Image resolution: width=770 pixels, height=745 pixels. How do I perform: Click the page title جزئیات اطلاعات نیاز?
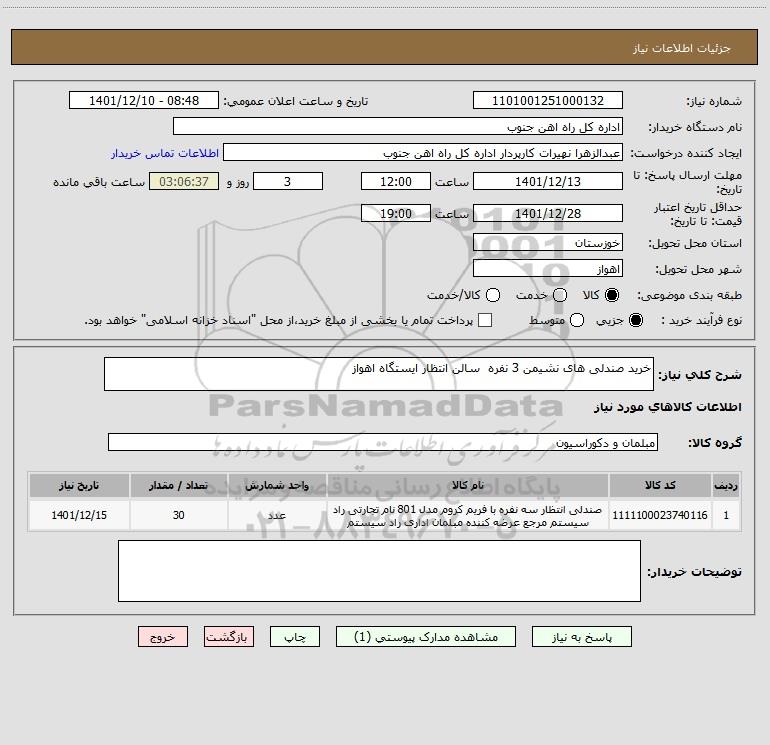(682, 48)
